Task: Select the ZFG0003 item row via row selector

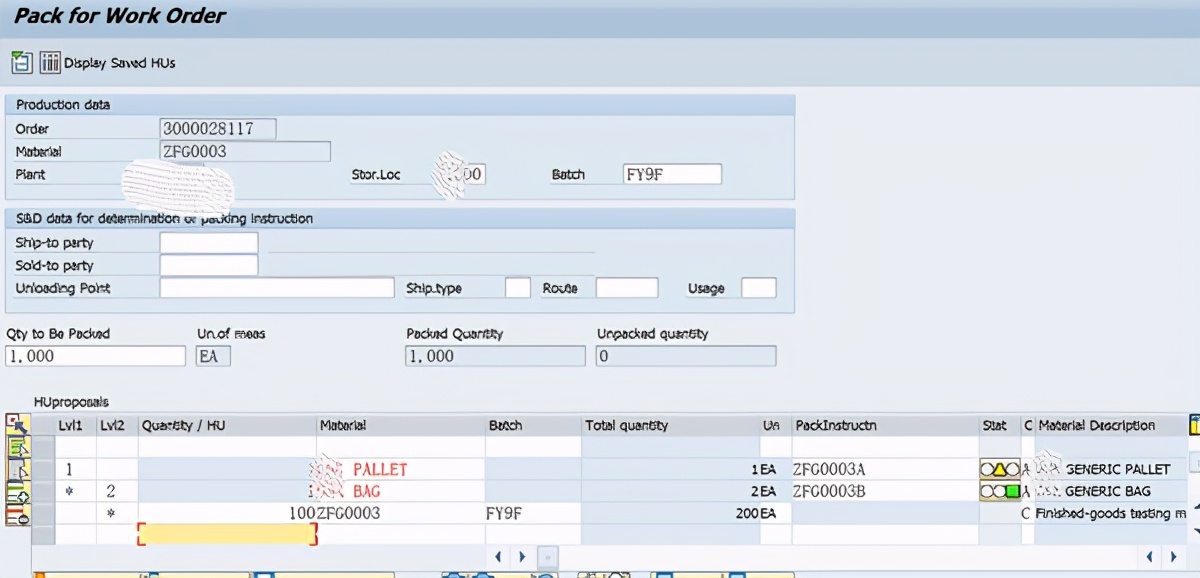Action: pos(44,513)
